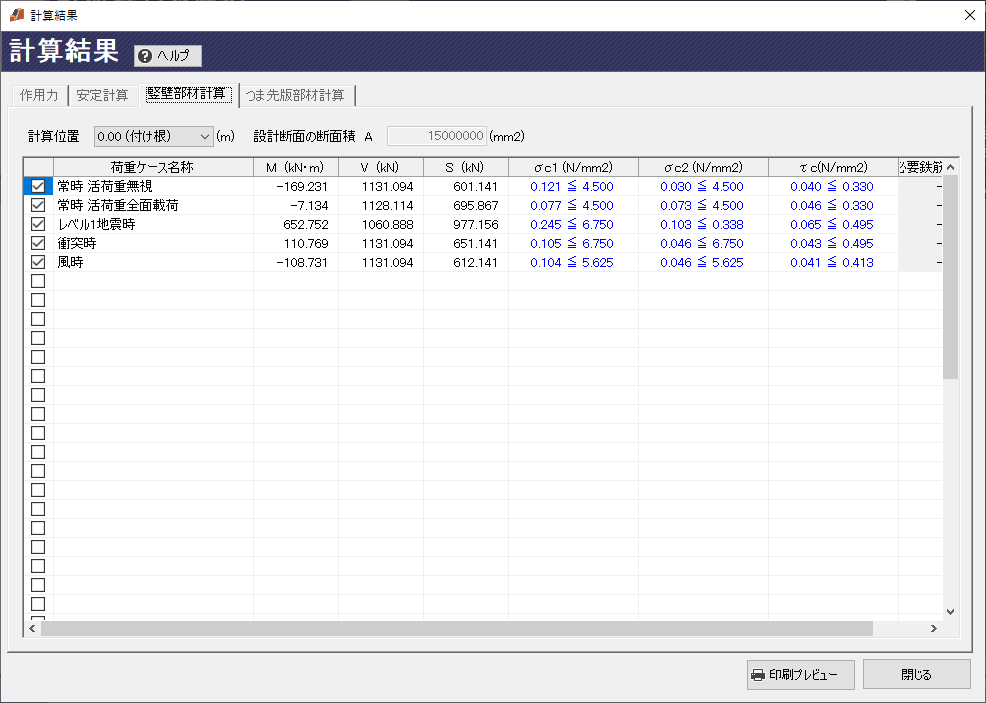
Task: Select the 衝突時 row name
Action: (x=77, y=243)
